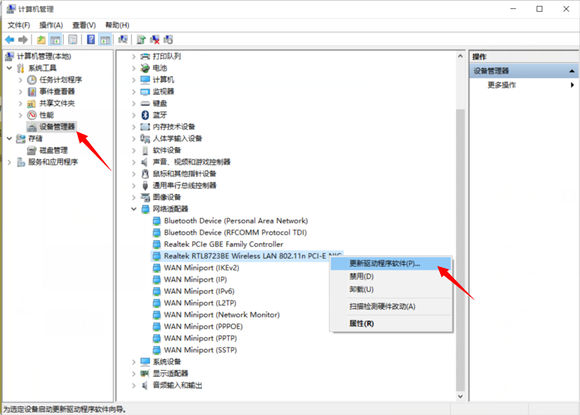Click the blue Back arrow toolbar icon
580x415 pixels.
[10, 40]
